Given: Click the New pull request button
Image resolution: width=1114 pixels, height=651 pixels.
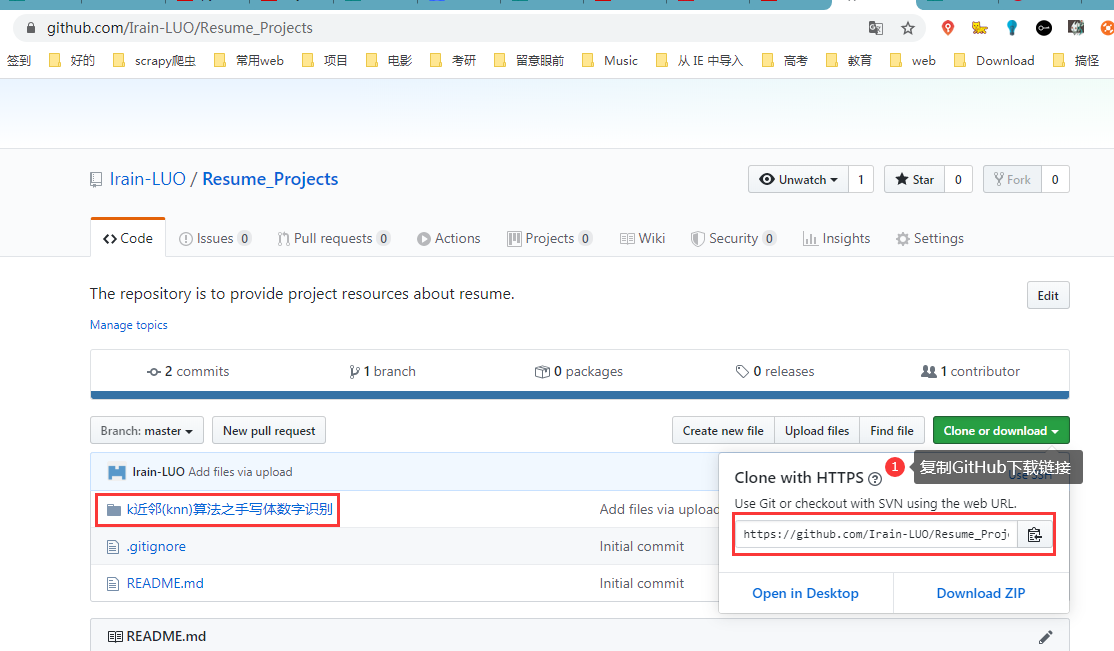Looking at the screenshot, I should tap(269, 431).
